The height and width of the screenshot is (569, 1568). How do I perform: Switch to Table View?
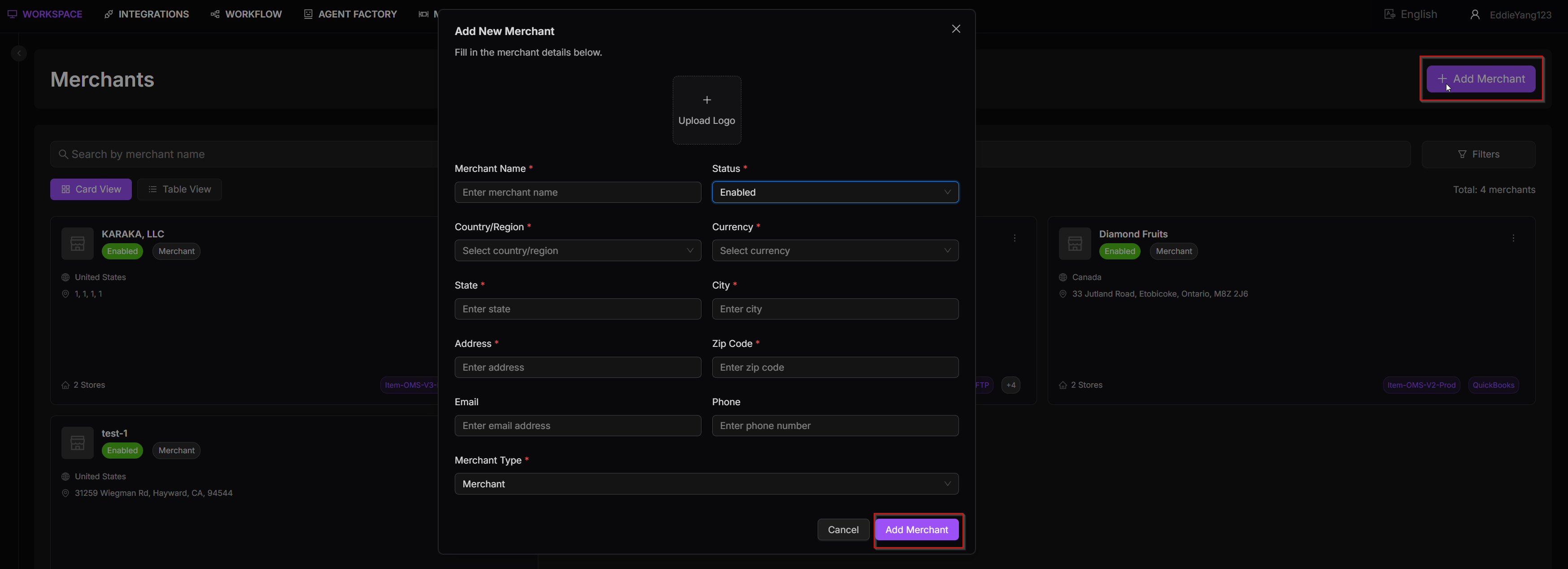pos(179,189)
